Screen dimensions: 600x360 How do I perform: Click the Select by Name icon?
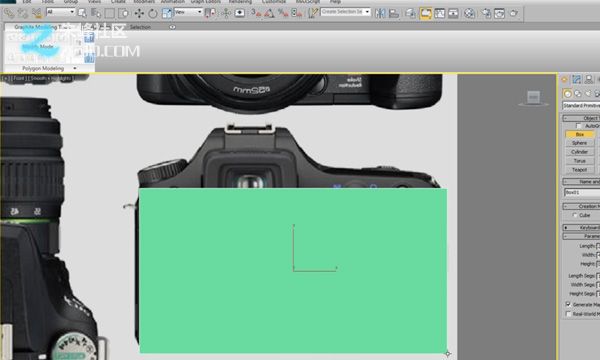(96, 14)
